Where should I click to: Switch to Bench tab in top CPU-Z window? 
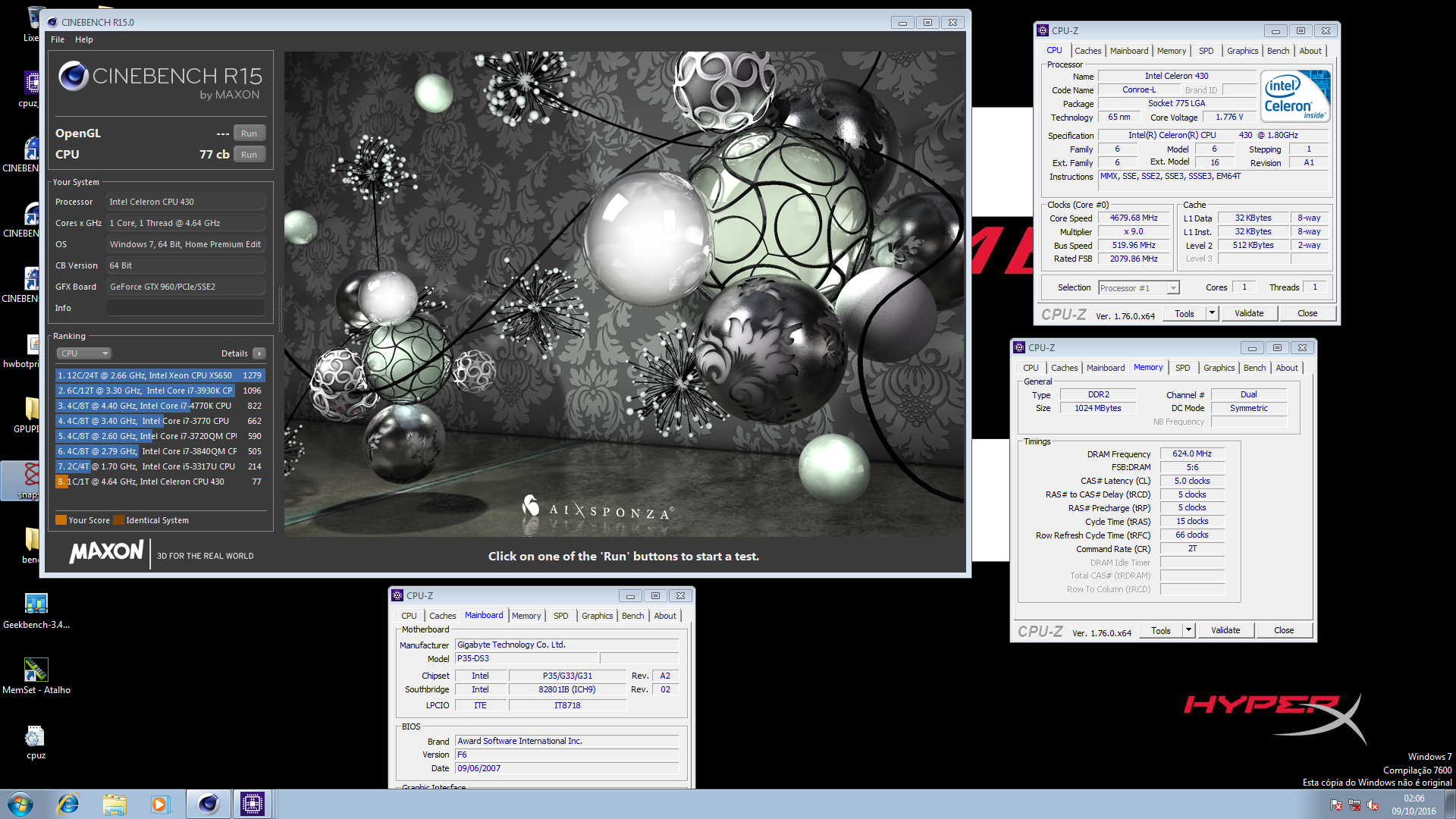[1278, 51]
